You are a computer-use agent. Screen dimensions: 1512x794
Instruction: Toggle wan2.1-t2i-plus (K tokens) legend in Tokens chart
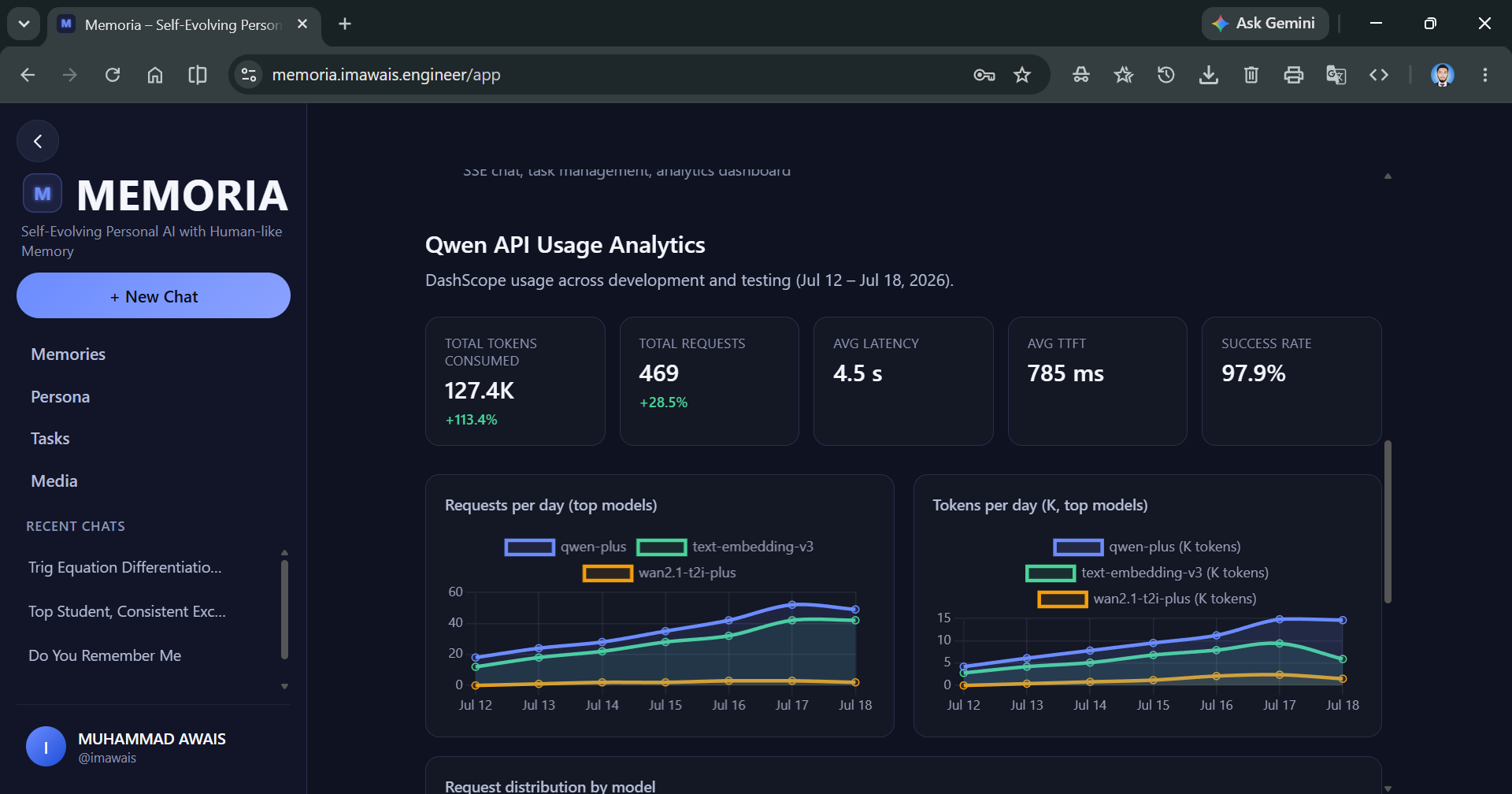pos(1147,599)
